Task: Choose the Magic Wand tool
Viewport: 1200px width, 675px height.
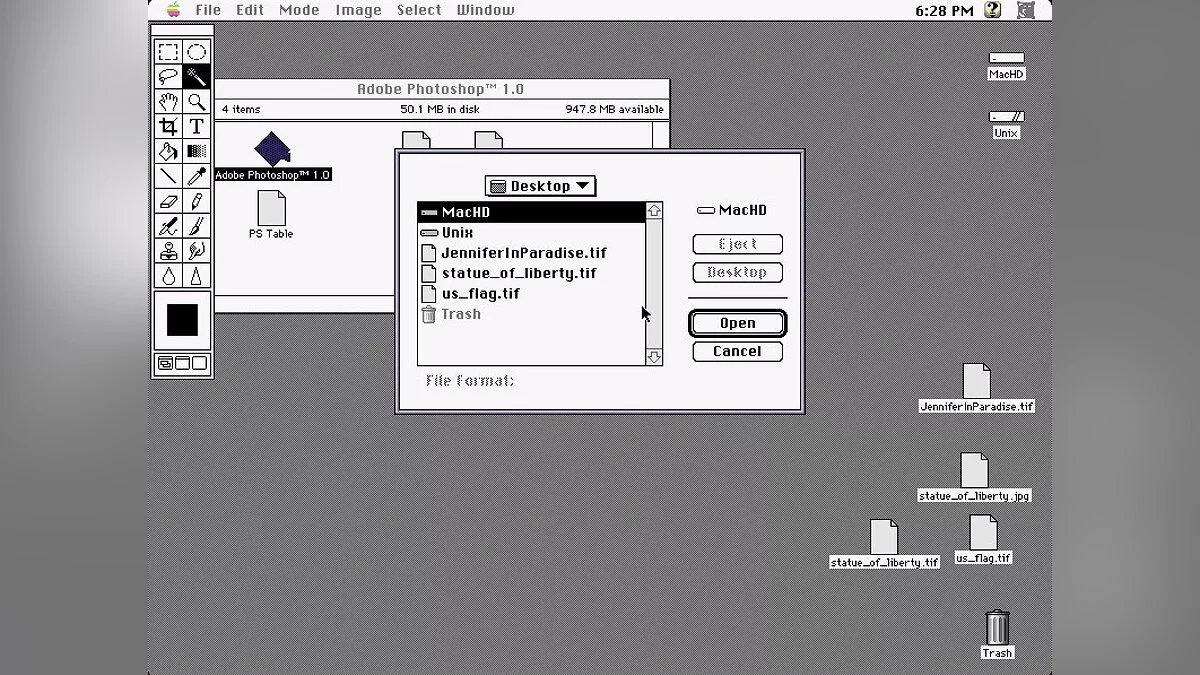Action: click(196, 77)
